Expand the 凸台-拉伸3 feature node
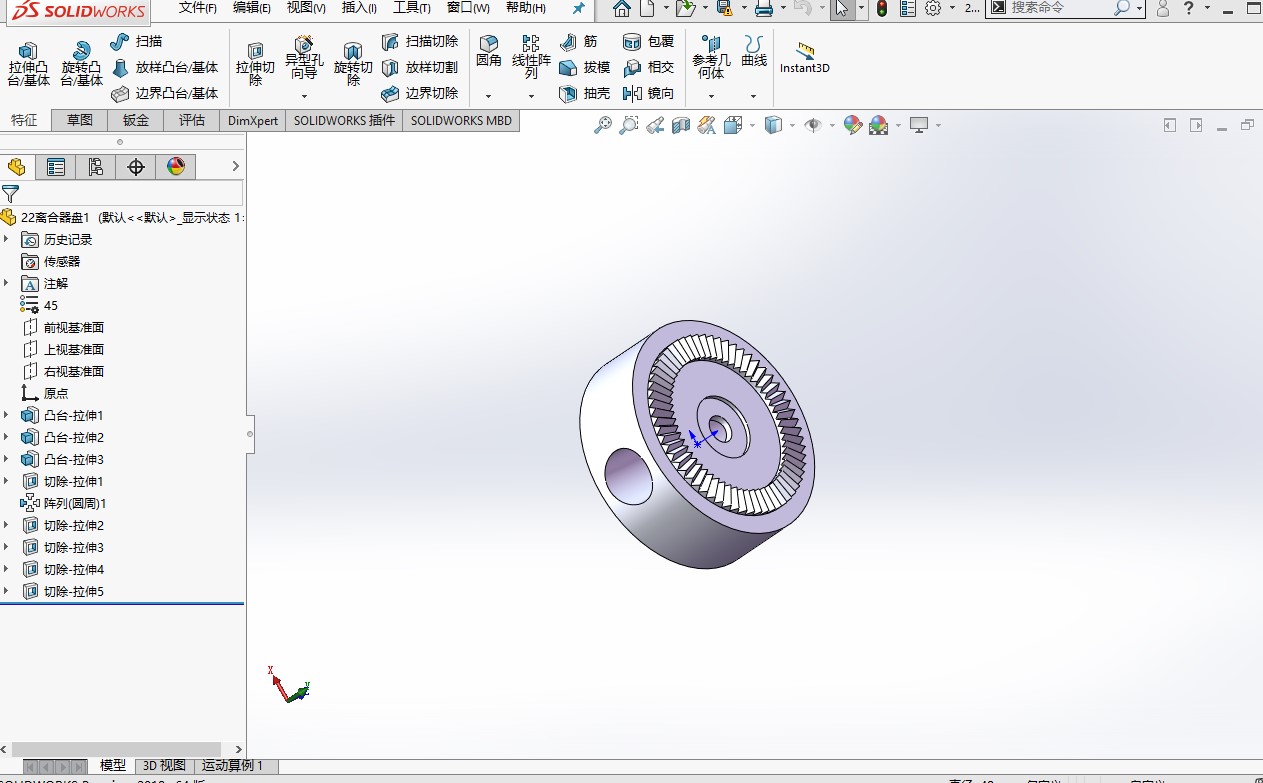The image size is (1263, 783). 6,459
